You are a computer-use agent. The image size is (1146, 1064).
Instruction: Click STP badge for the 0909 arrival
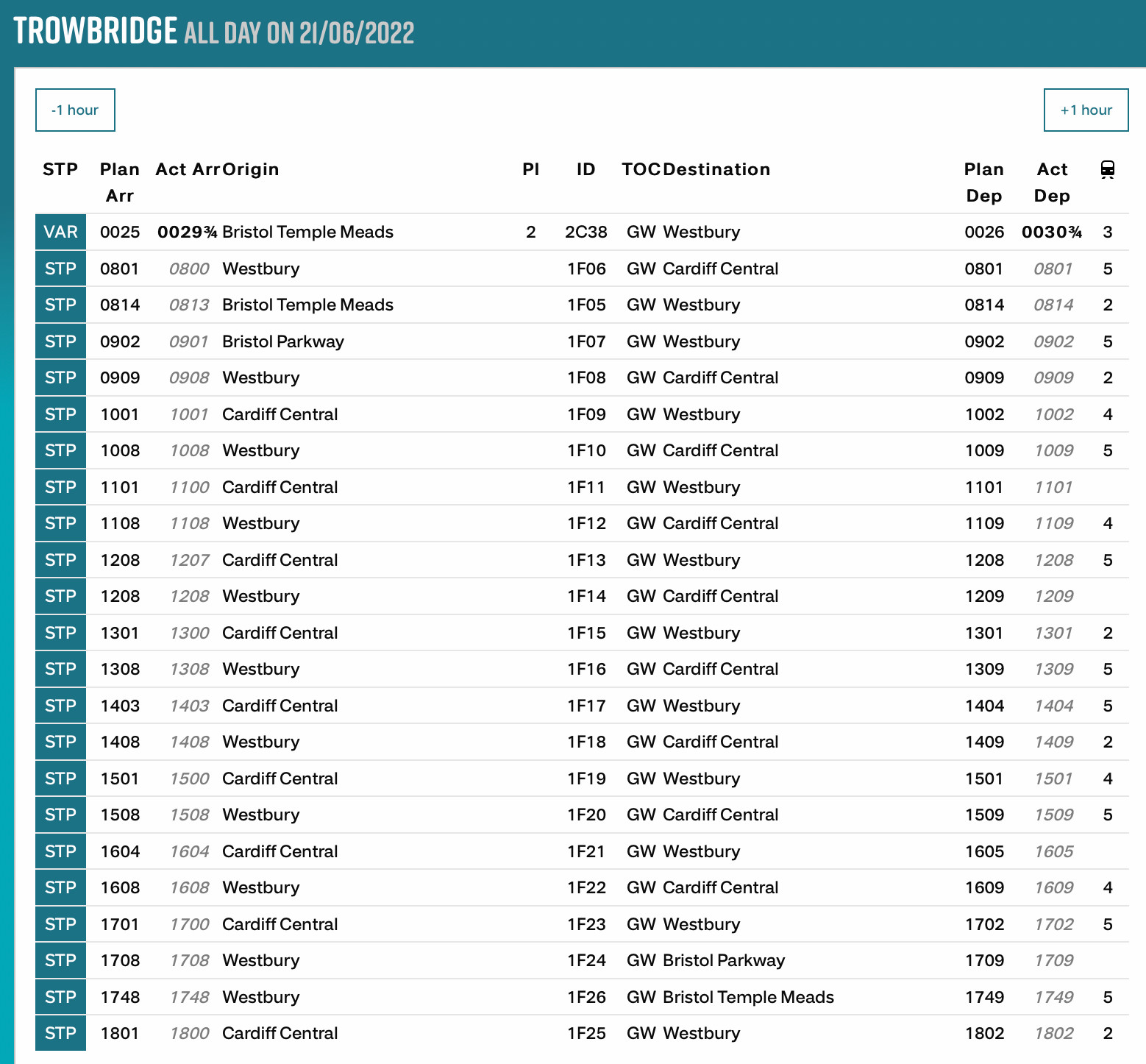[60, 378]
